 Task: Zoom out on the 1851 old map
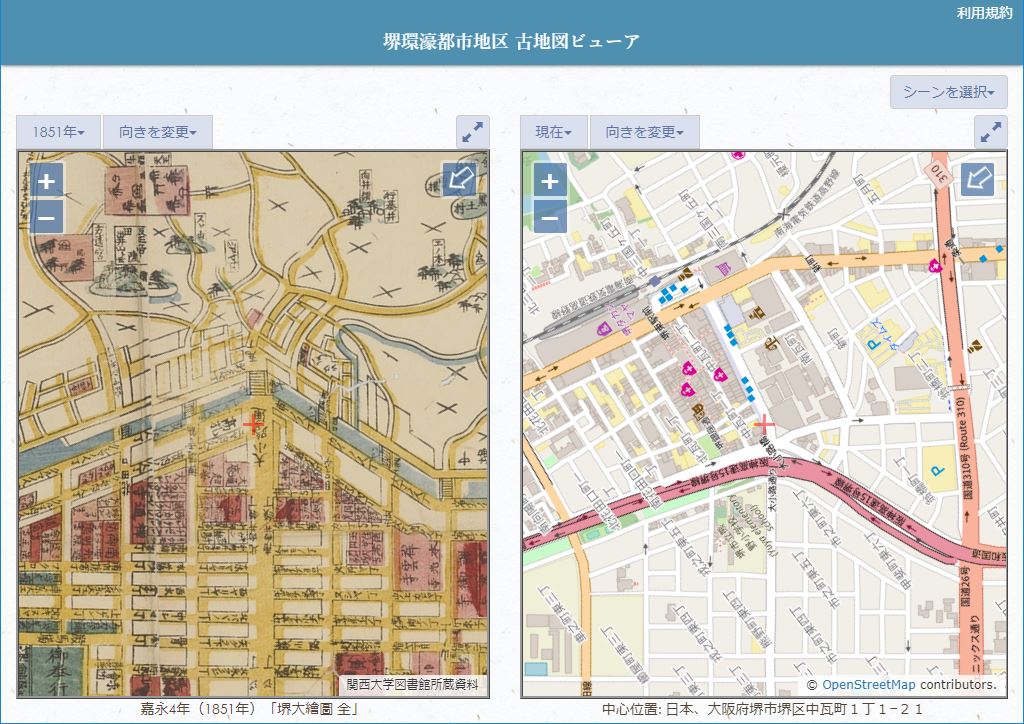46,217
